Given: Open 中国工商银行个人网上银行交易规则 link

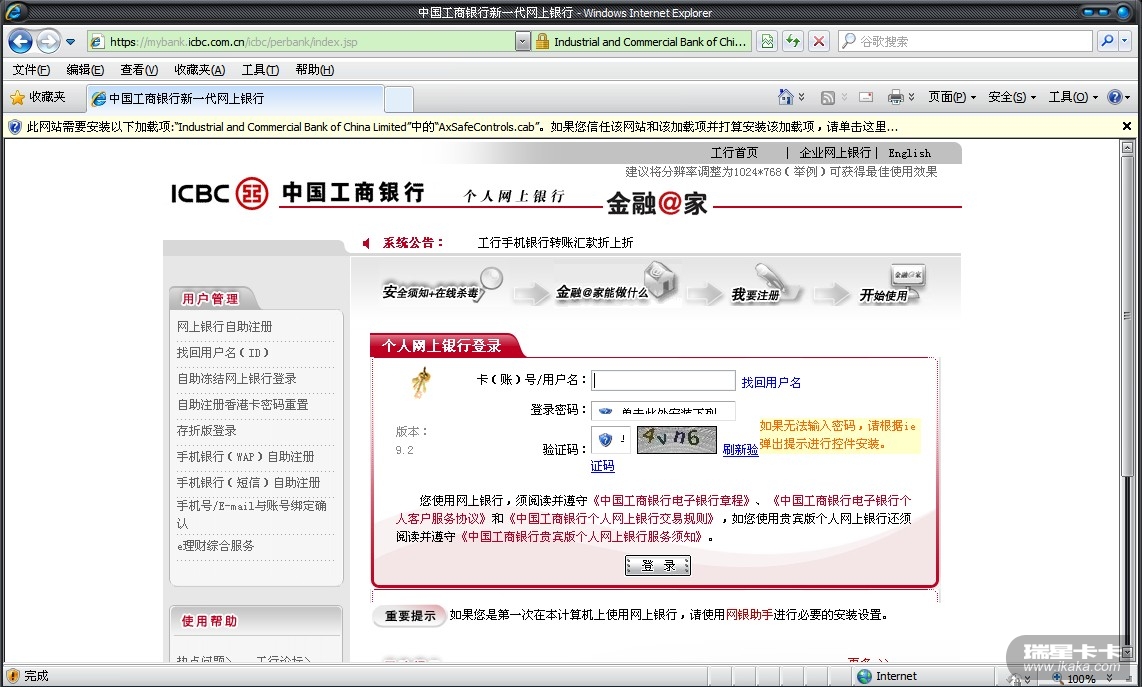Looking at the screenshot, I should (x=611, y=519).
